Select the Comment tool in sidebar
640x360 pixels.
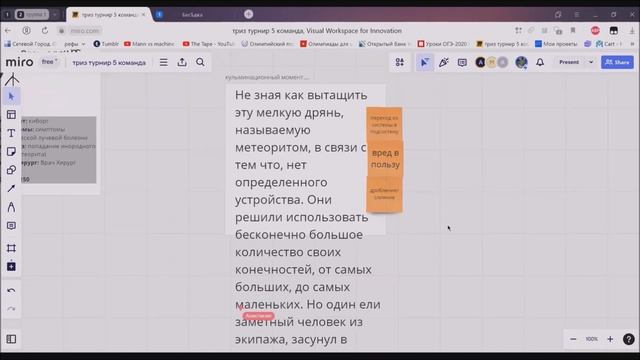pos(11,225)
